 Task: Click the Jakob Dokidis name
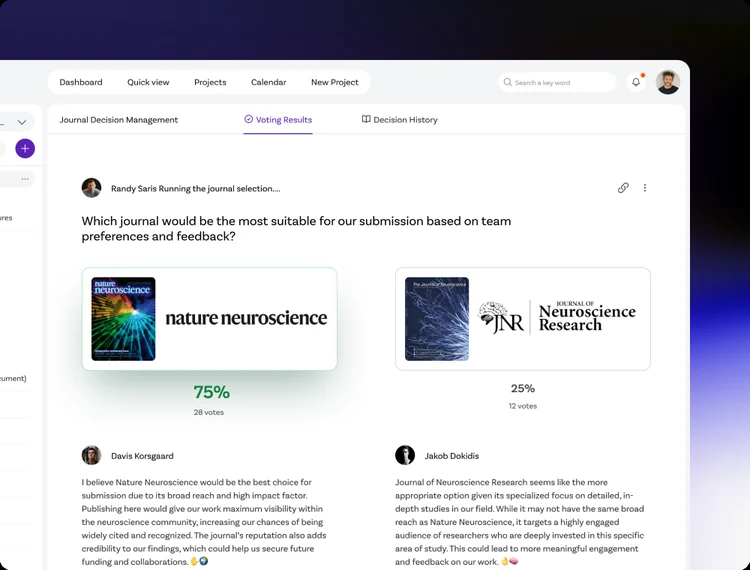click(452, 456)
